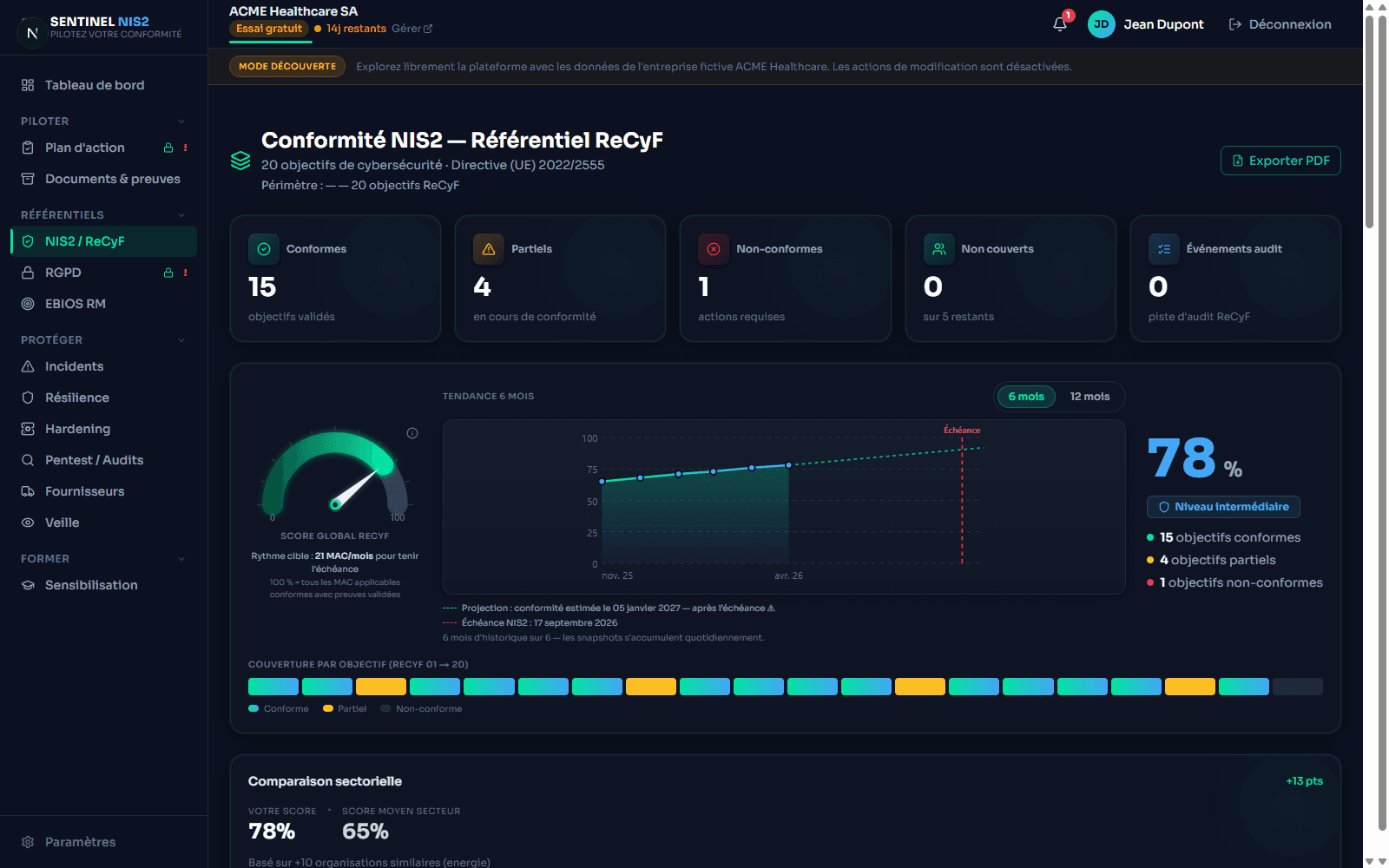Click the Essai gratuit badge
1389x868 pixels.
[x=269, y=29]
